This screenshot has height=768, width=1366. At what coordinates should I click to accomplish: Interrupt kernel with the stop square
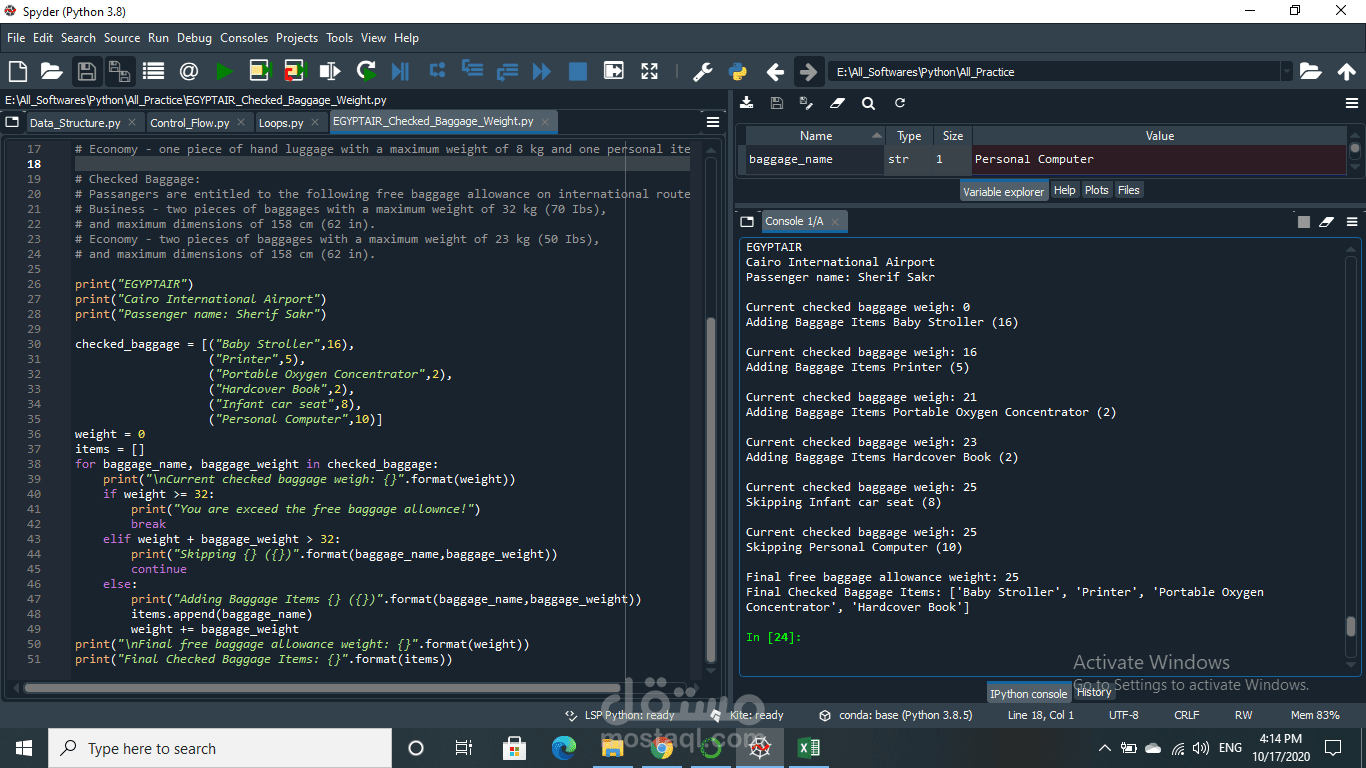(x=1304, y=222)
